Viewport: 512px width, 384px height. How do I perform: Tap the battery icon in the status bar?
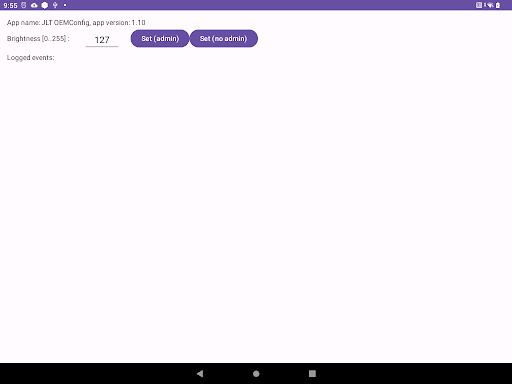click(498, 5)
